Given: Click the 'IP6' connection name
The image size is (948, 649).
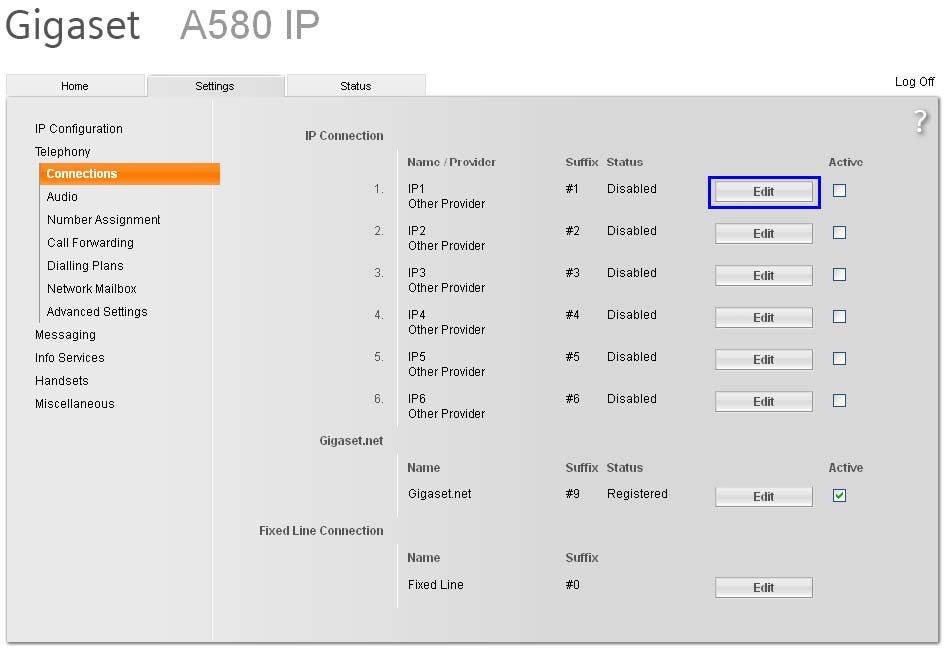Looking at the screenshot, I should [x=417, y=399].
